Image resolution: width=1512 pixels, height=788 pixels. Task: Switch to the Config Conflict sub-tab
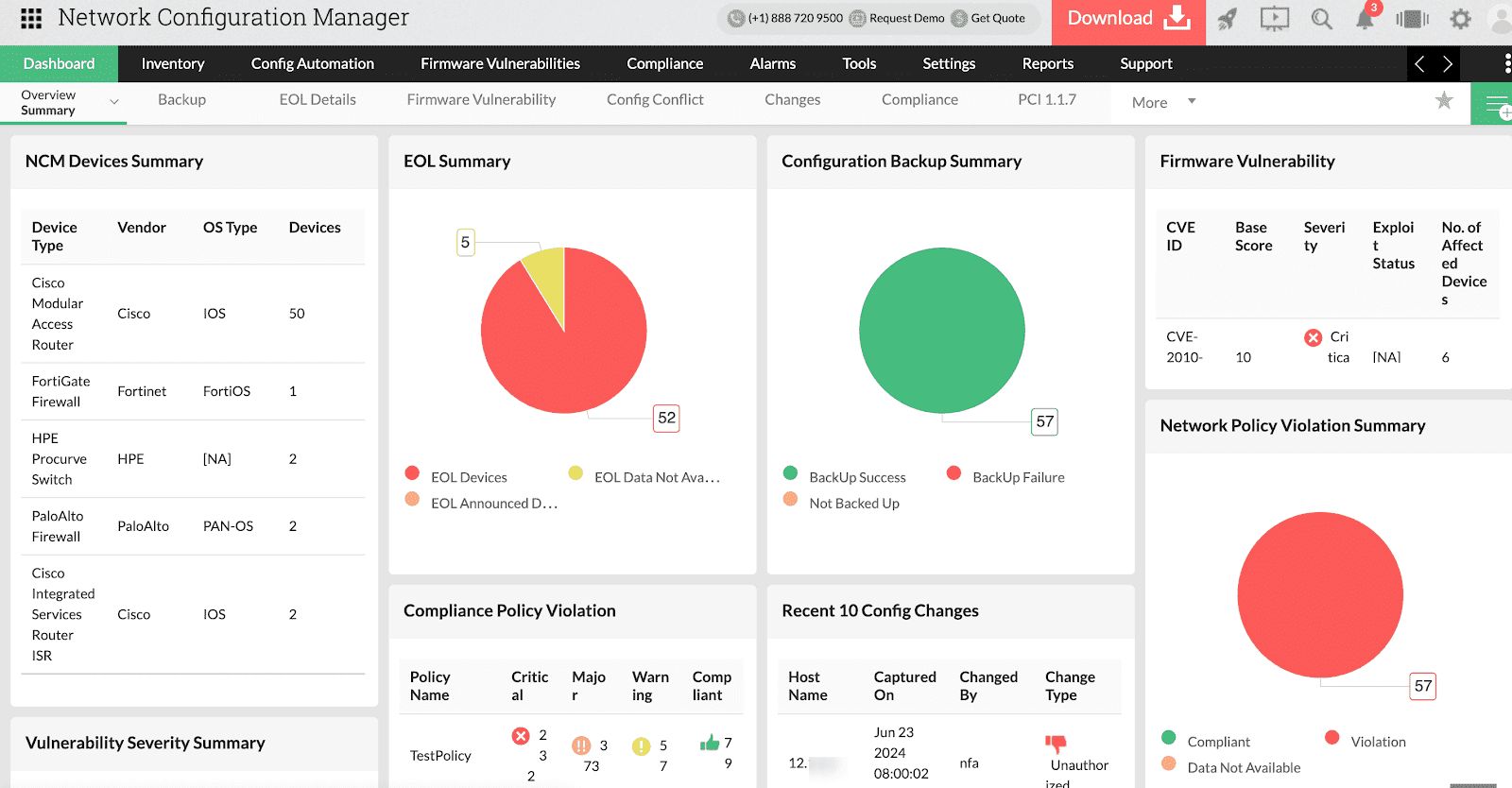[655, 99]
